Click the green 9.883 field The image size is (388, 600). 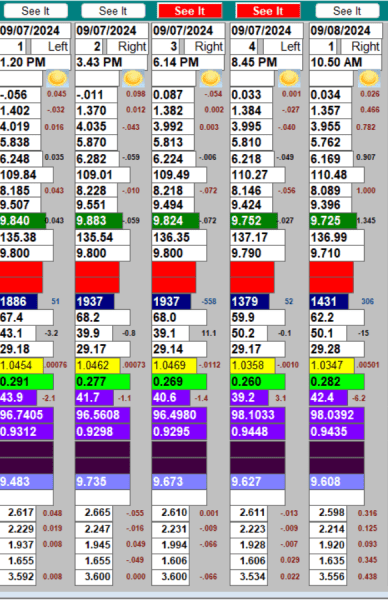pos(99,221)
